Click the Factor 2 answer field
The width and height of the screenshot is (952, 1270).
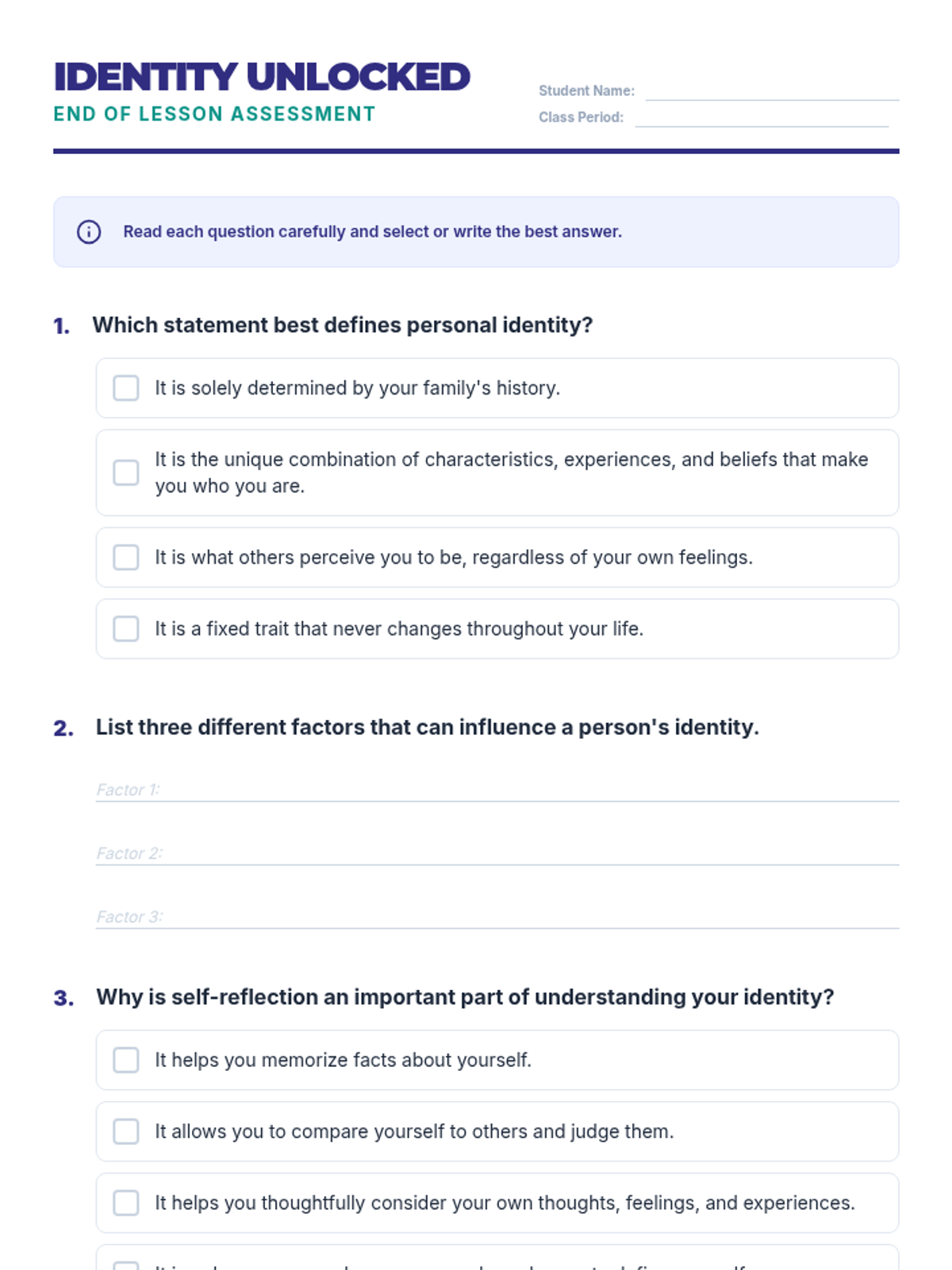(497, 852)
